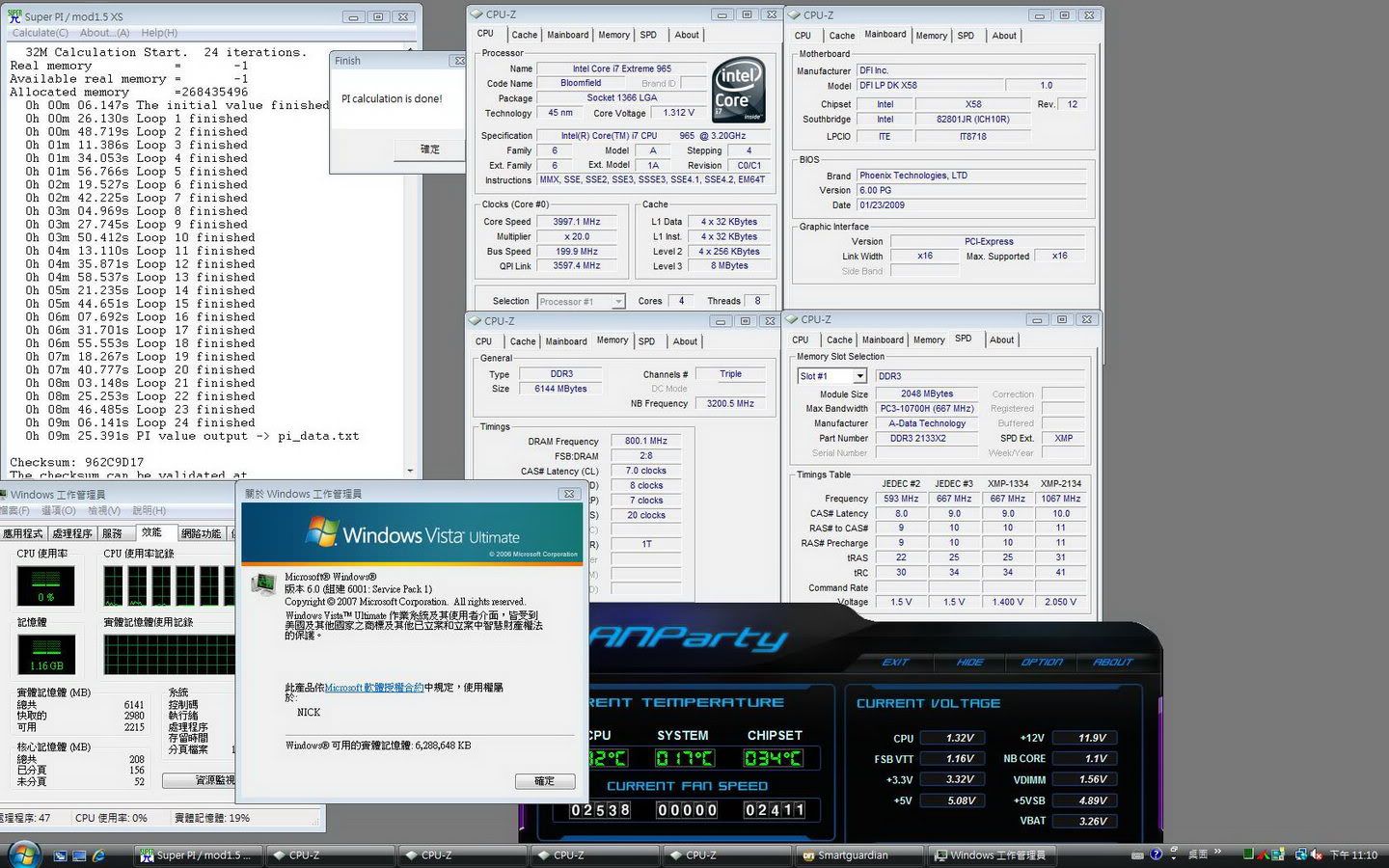The height and width of the screenshot is (868, 1389).
Task: Click the Task Manager icon in About dialog
Action: click(x=262, y=584)
